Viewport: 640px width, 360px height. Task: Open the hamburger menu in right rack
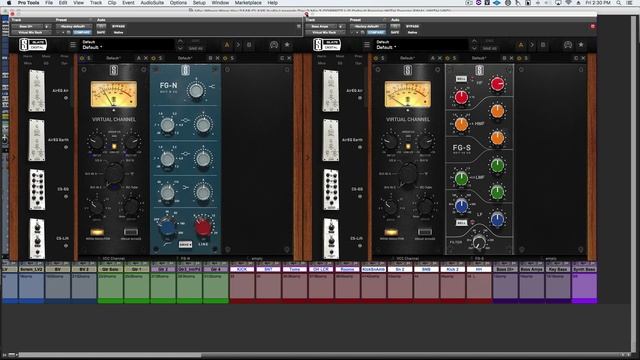367,45
